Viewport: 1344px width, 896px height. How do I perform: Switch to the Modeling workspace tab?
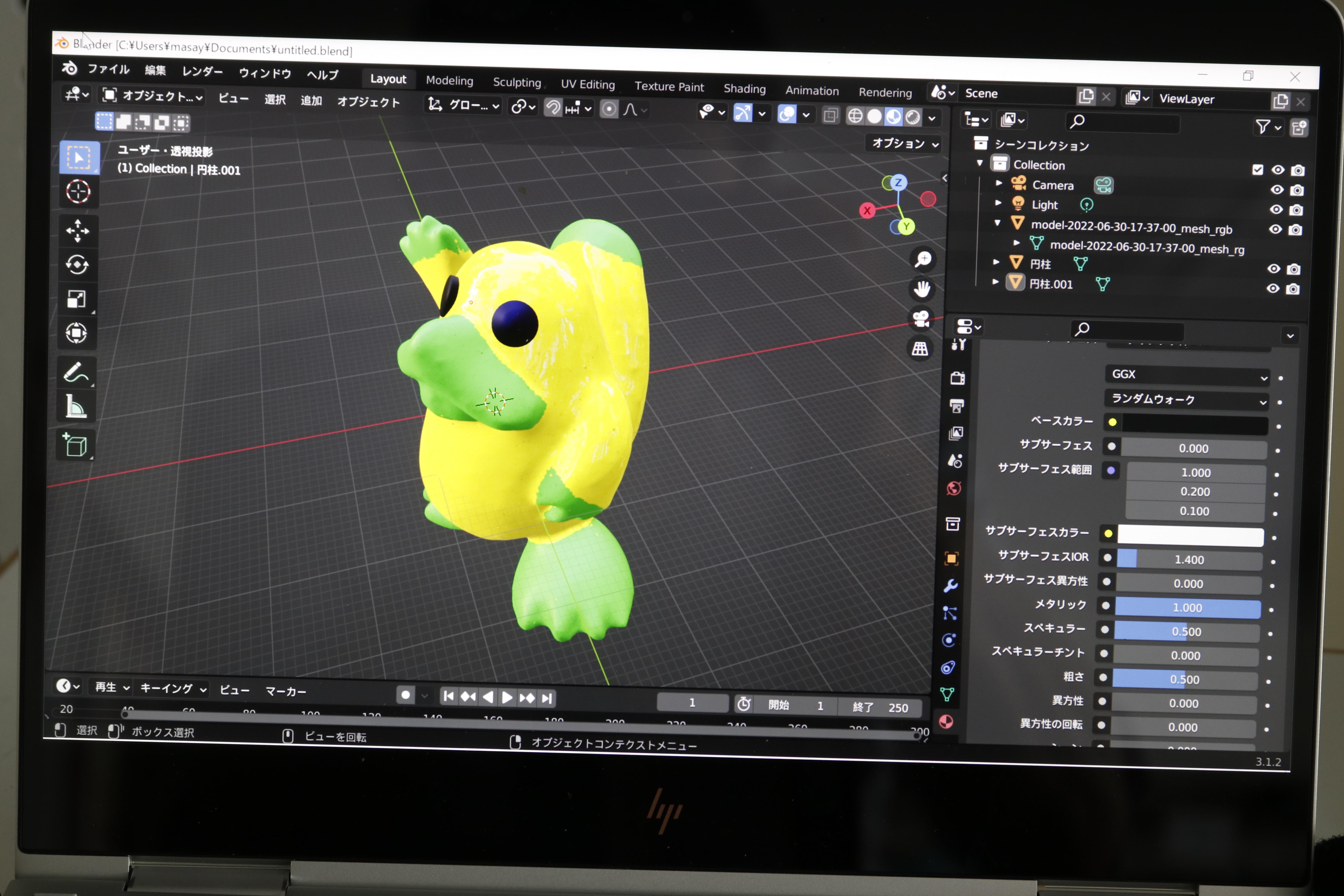450,81
